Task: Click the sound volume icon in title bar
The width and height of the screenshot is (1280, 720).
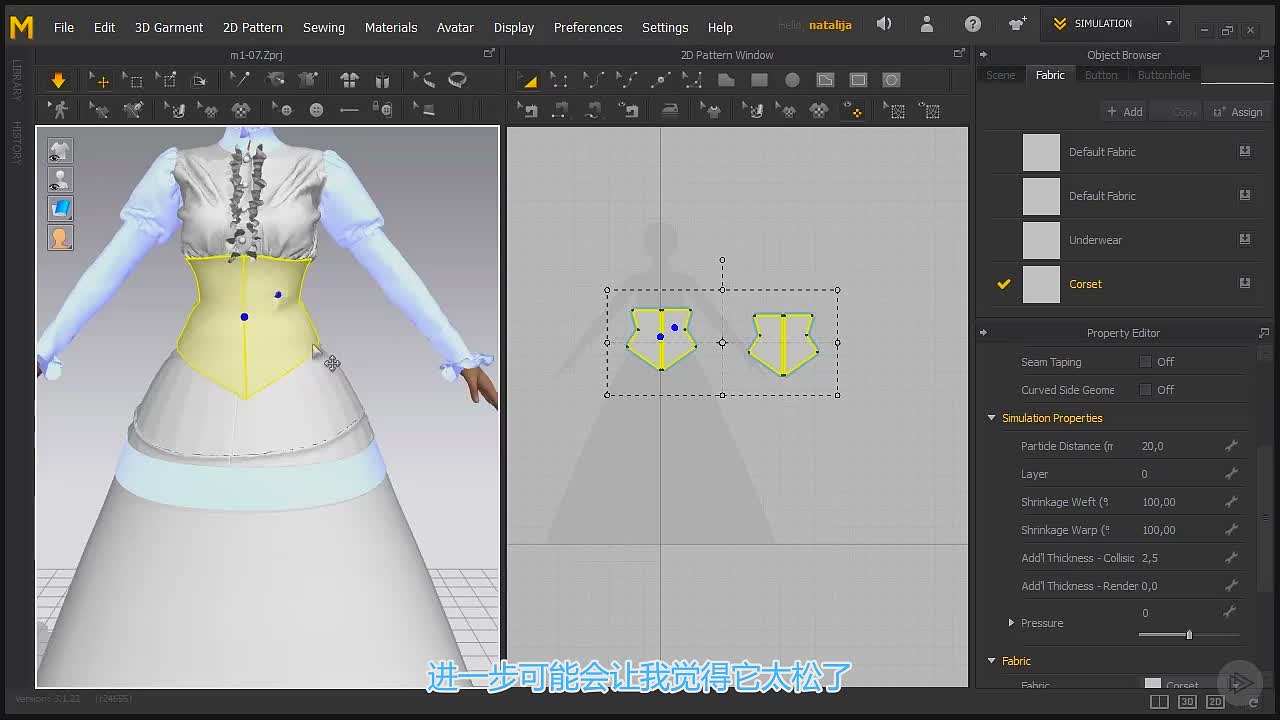Action: click(884, 24)
